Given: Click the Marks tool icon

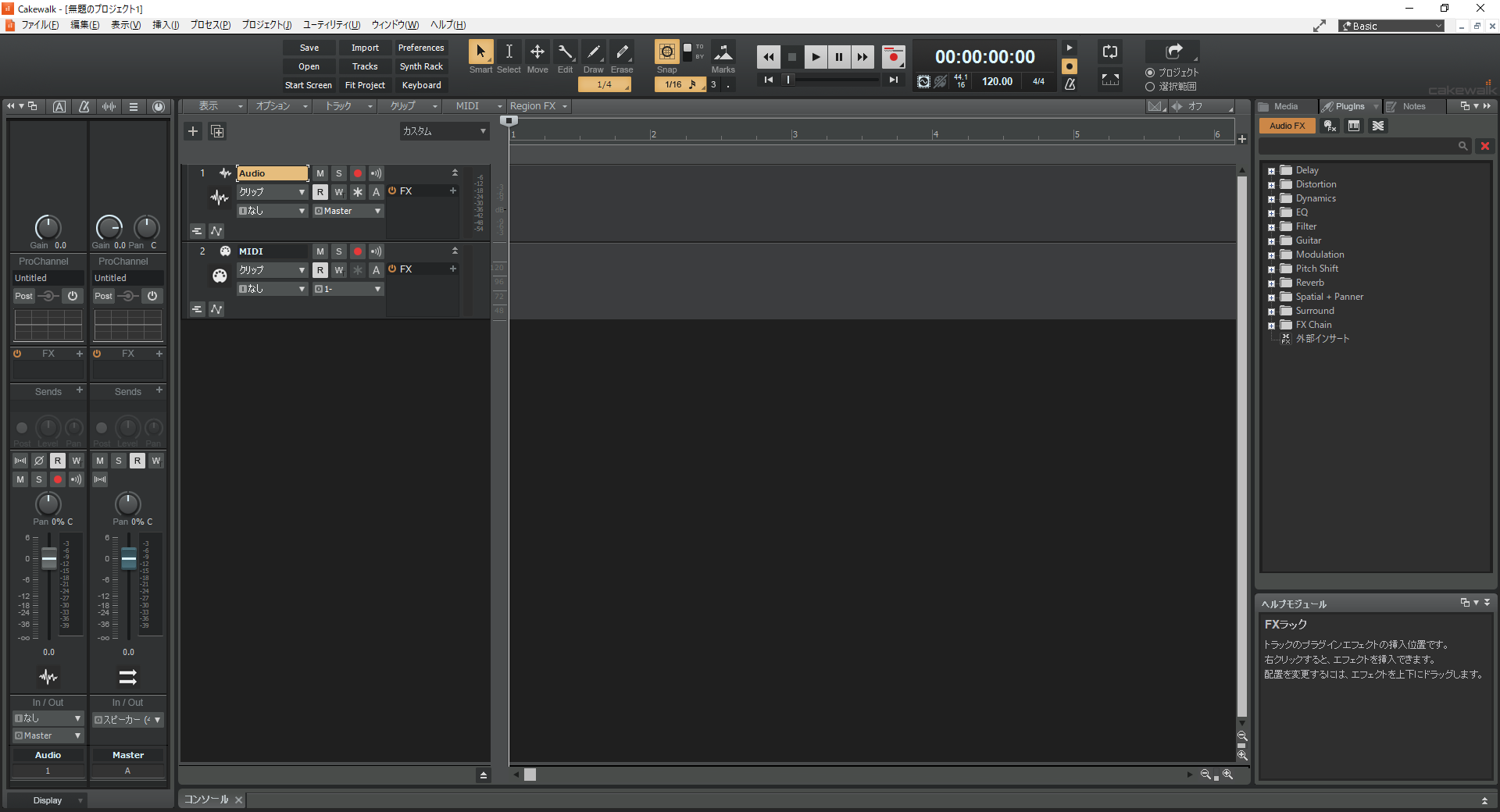Looking at the screenshot, I should pyautogui.click(x=723, y=52).
